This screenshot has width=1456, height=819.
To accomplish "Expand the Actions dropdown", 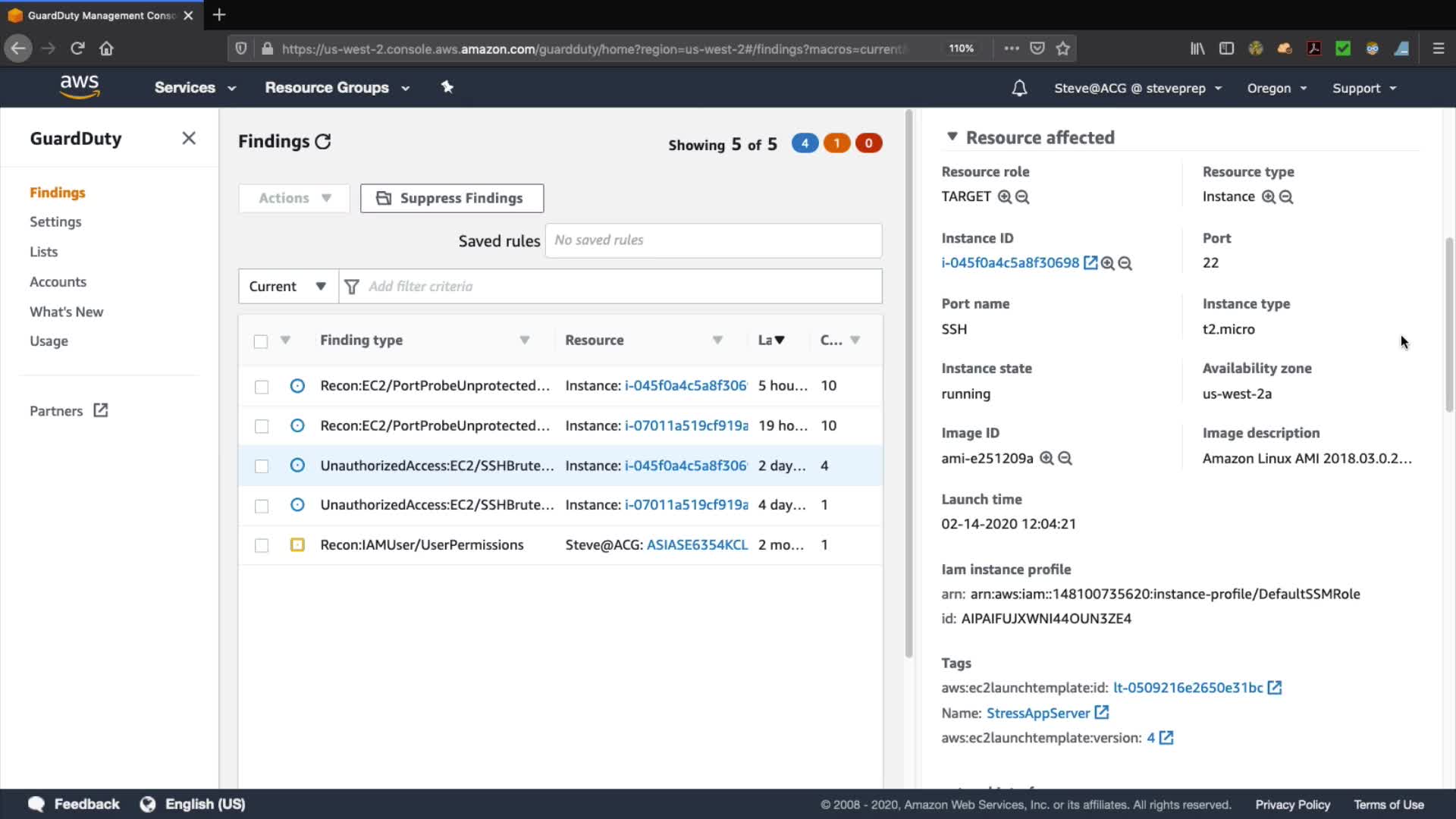I will point(294,198).
